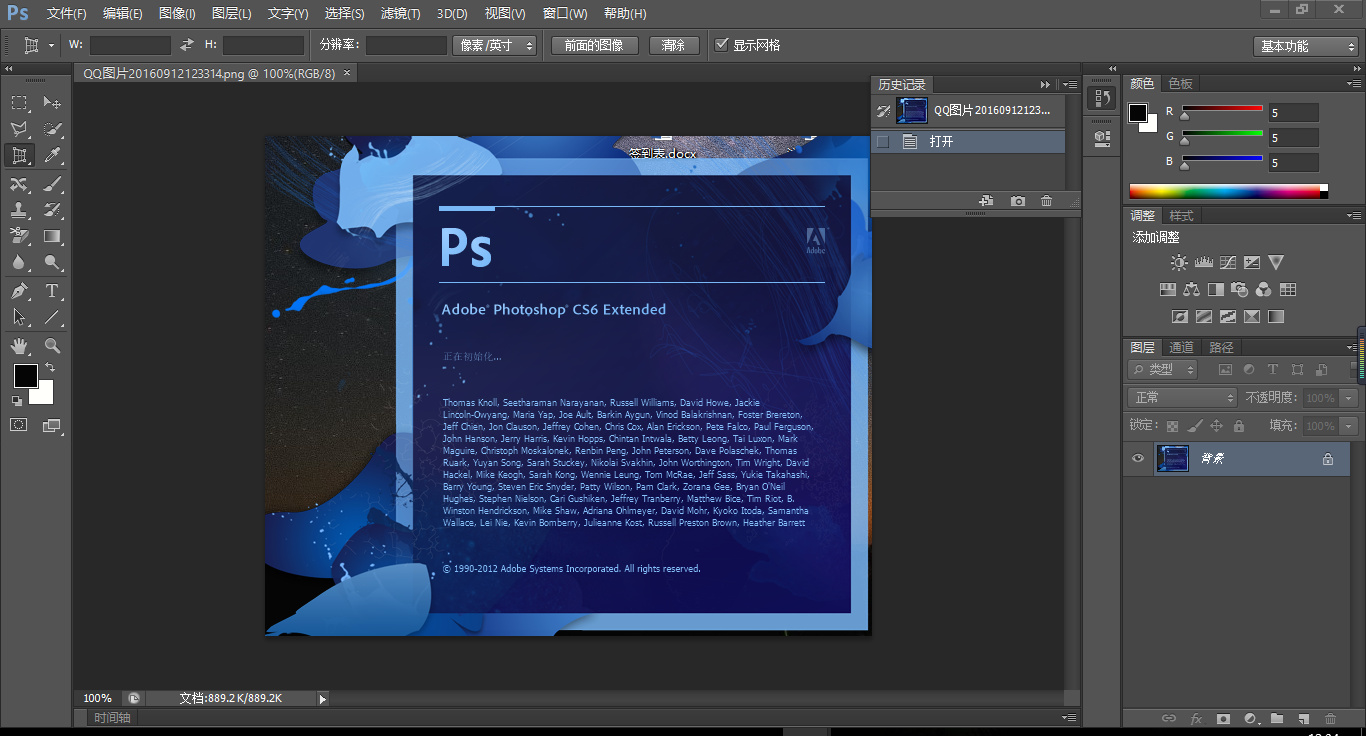The width and height of the screenshot is (1366, 736).
Task: Swap the aspect ratio arrows between W and H
Action: click(187, 45)
